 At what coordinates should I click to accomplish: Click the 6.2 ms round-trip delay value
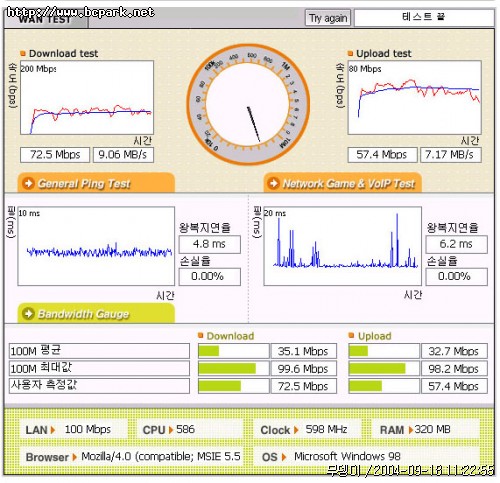tap(456, 244)
